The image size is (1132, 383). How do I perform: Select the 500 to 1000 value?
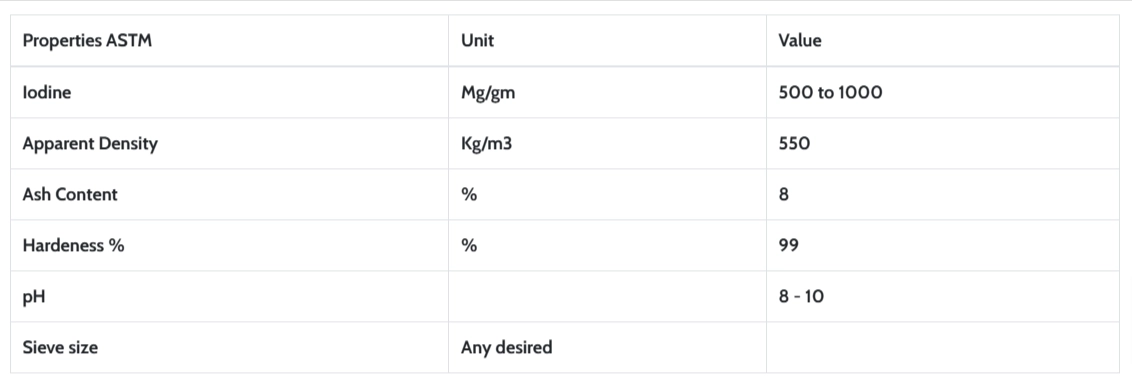830,92
